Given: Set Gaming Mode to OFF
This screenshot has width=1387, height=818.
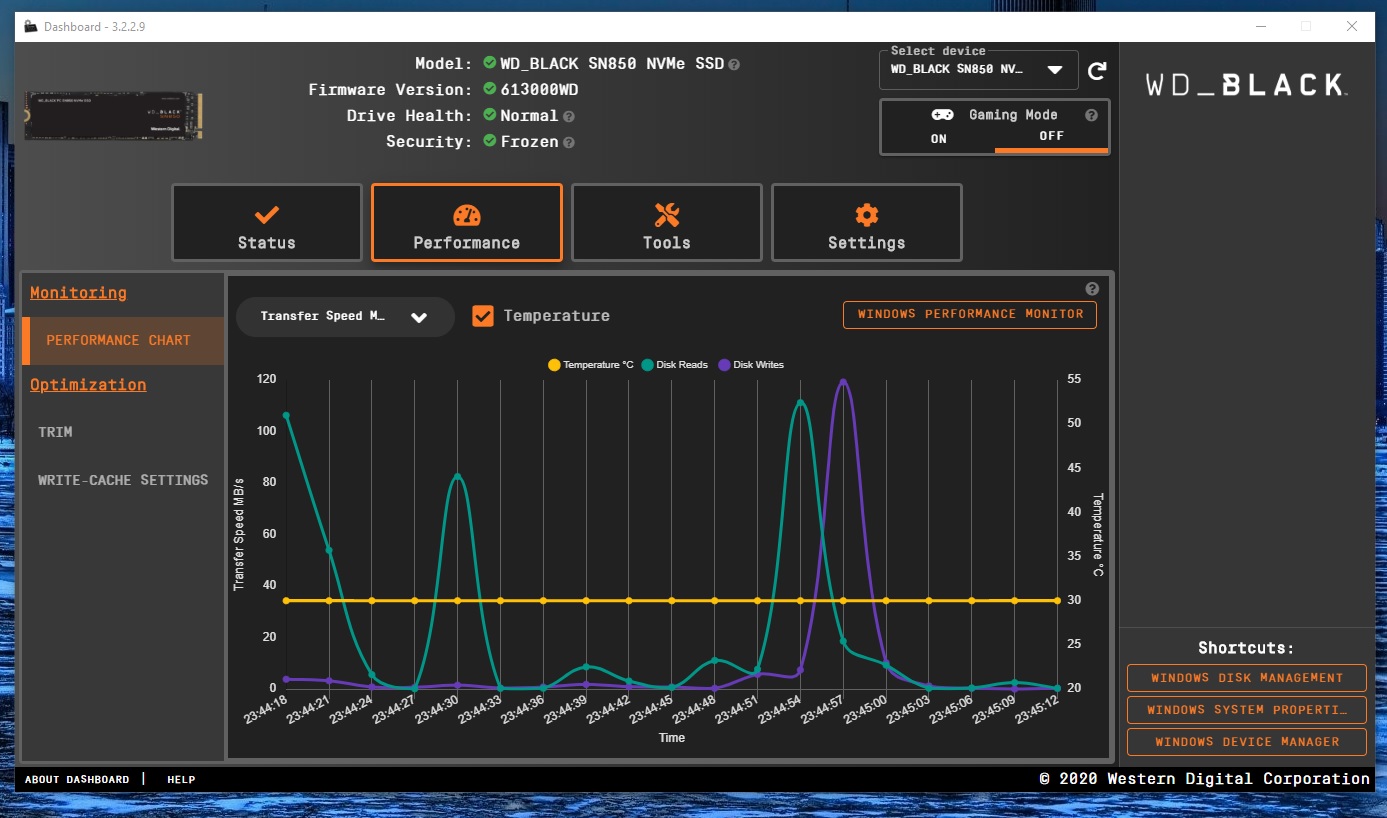Looking at the screenshot, I should (1051, 136).
